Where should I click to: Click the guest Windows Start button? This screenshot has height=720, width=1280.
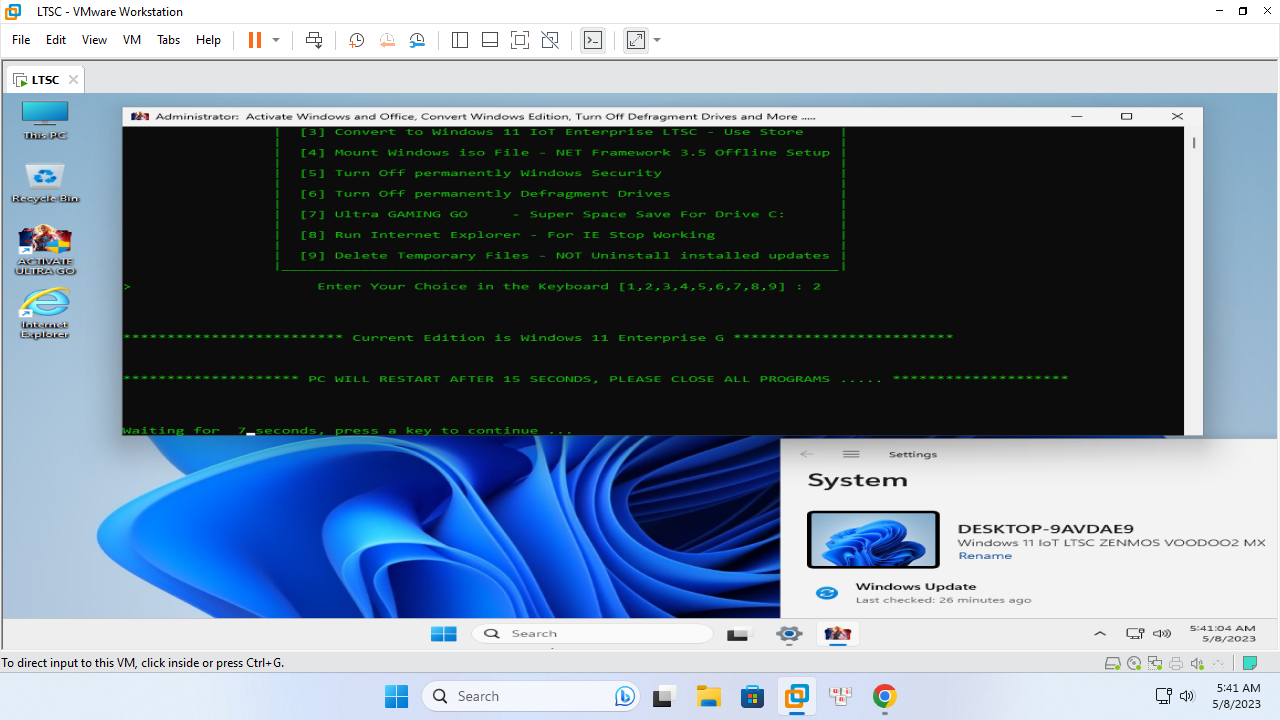click(x=444, y=633)
